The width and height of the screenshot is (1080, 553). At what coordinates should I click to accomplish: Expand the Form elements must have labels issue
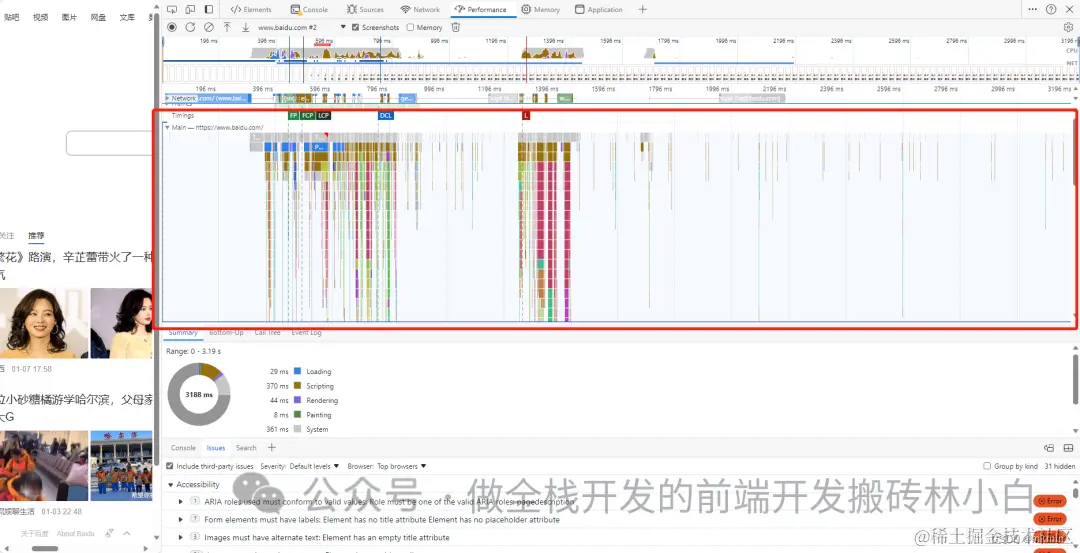tap(180, 519)
